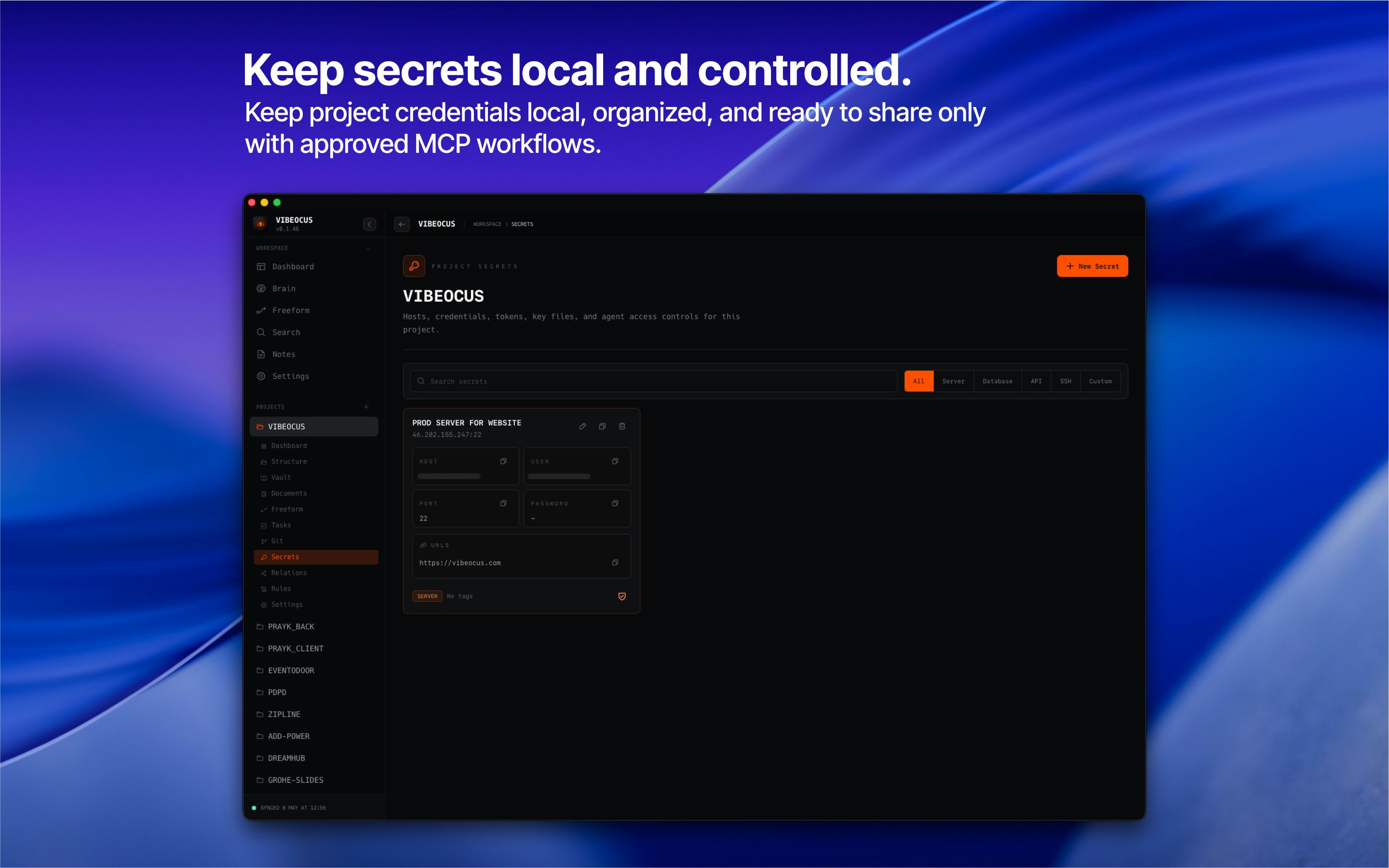The width and height of the screenshot is (1389, 868).
Task: Collapse the VIBEOCUS project
Action: pyautogui.click(x=314, y=426)
